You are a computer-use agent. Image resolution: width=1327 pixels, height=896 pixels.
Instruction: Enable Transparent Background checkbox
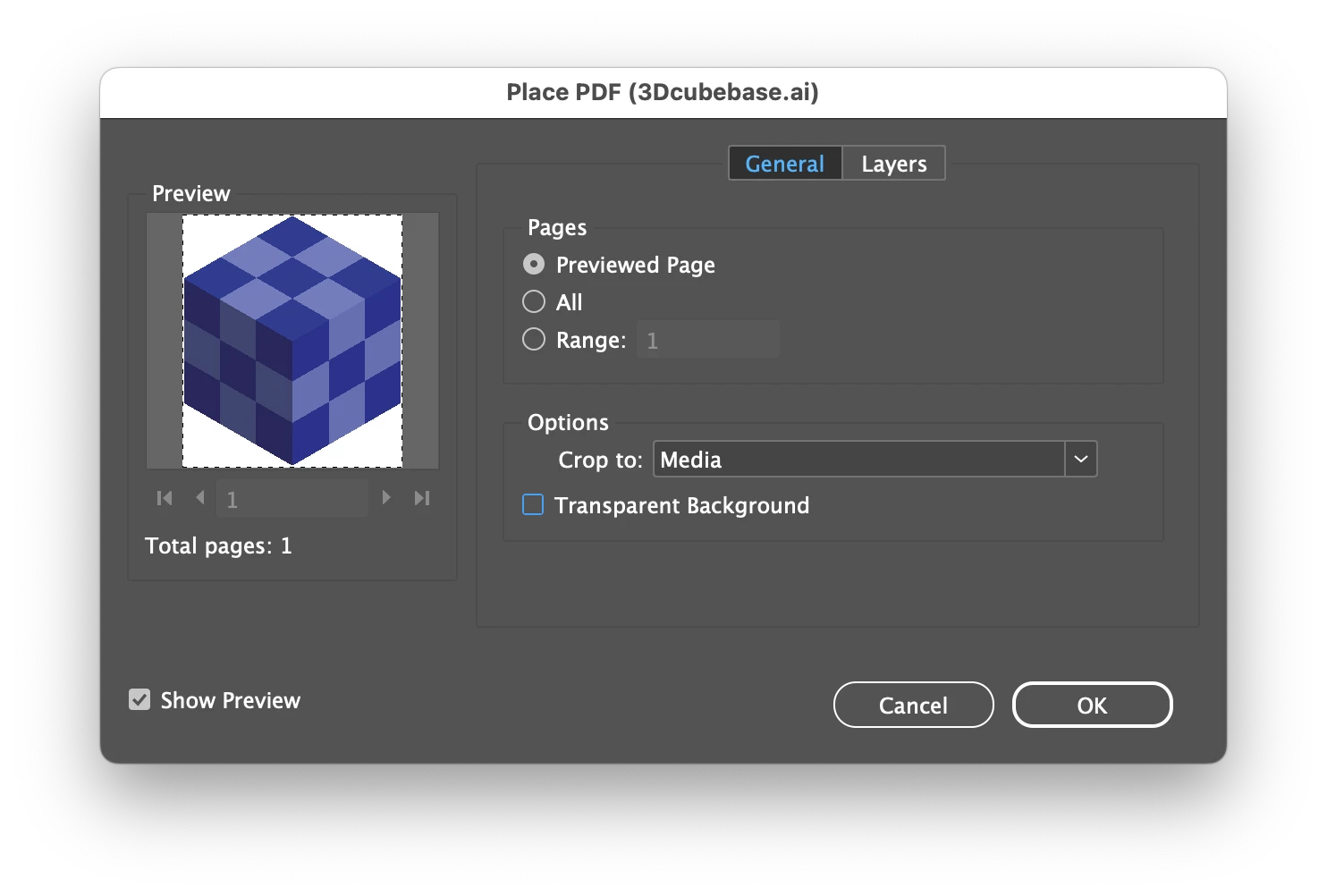pyautogui.click(x=533, y=505)
